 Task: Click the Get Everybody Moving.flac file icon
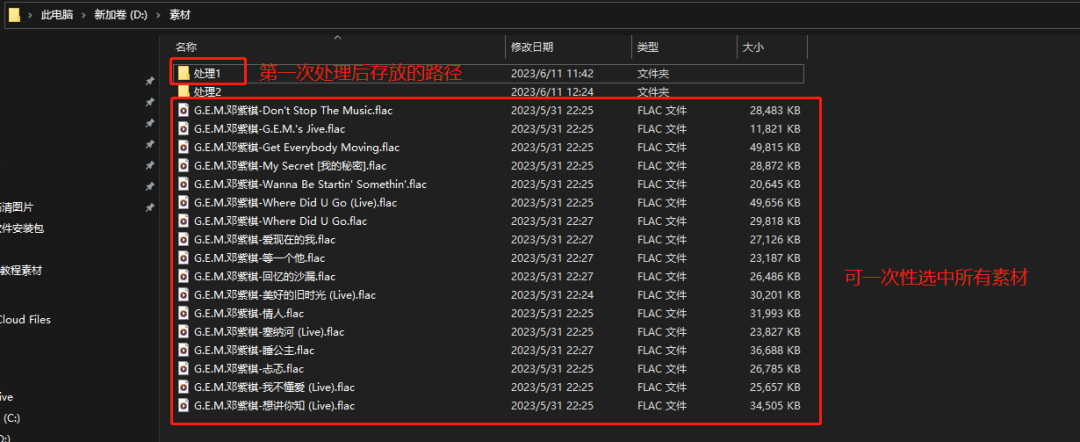click(183, 147)
